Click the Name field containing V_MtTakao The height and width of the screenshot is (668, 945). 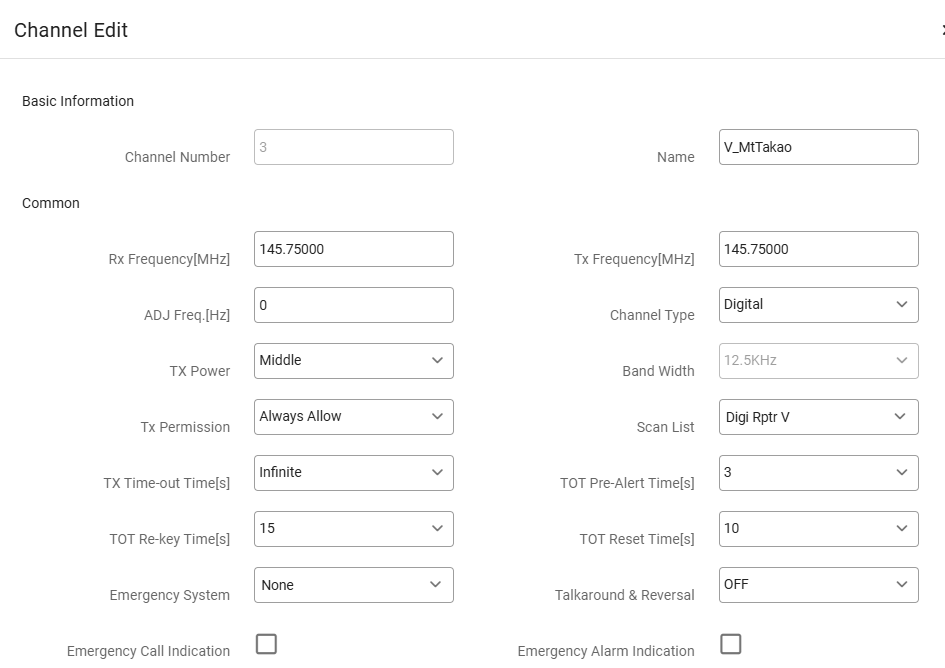818,147
